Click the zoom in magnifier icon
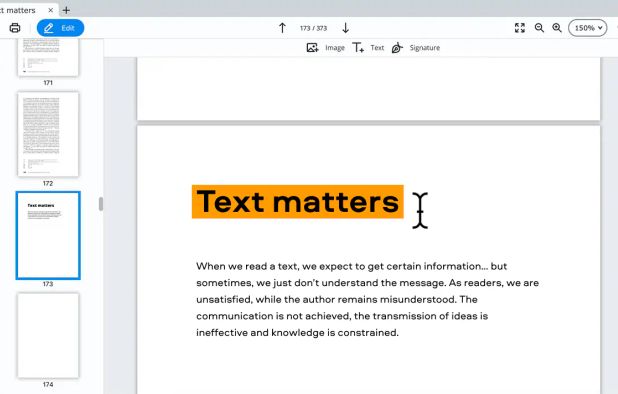Image resolution: width=618 pixels, height=394 pixels. (x=557, y=28)
